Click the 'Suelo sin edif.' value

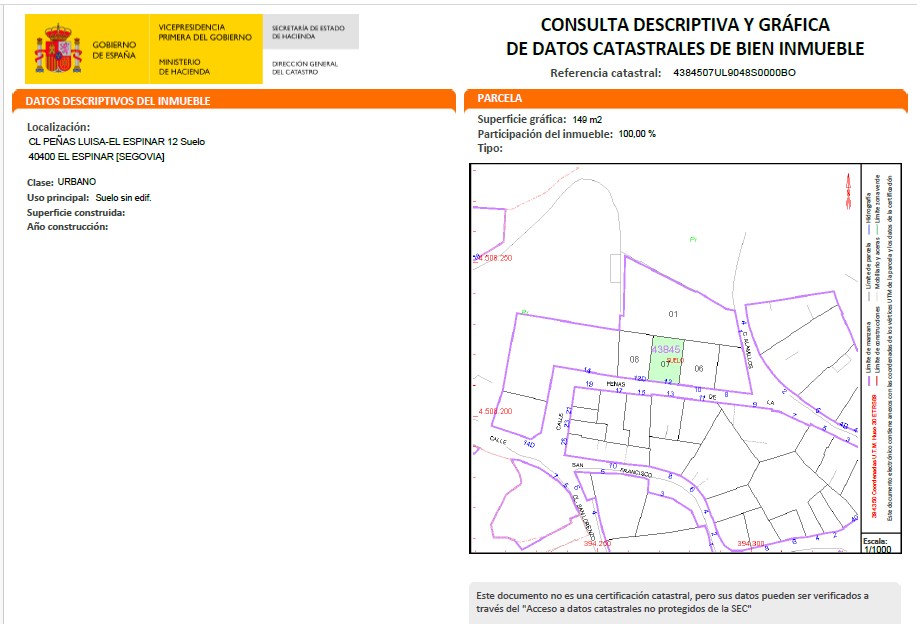coord(123,198)
